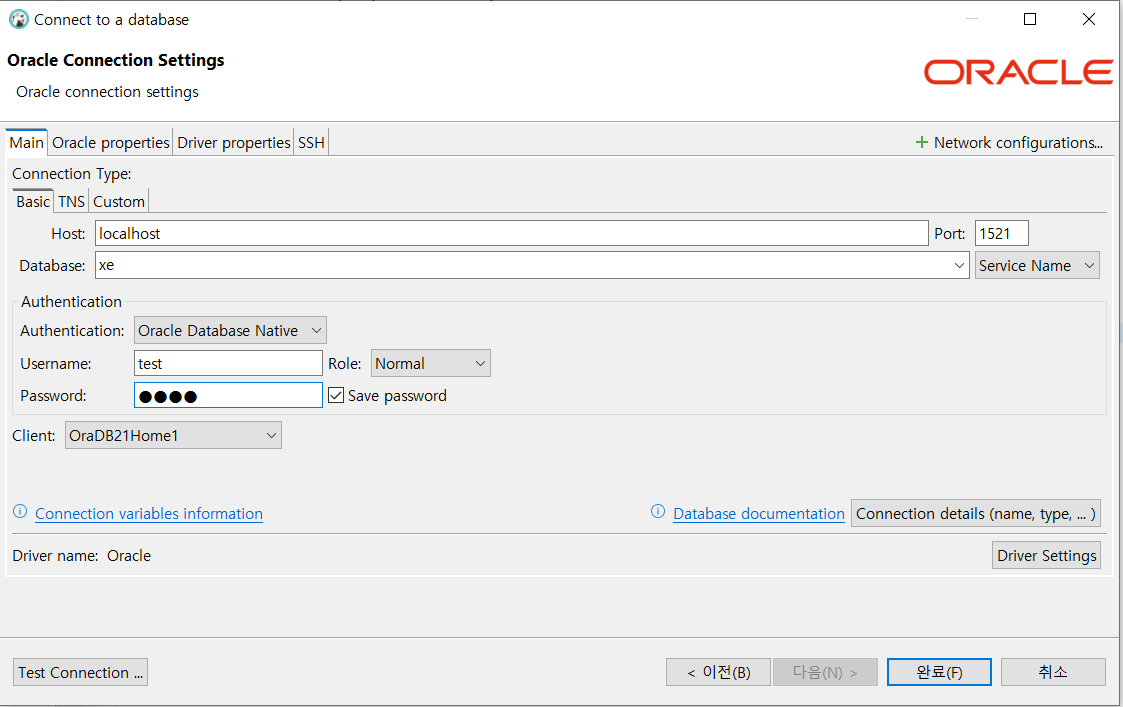Open the Database documentation link
This screenshot has height=707, width=1123.
(x=759, y=514)
